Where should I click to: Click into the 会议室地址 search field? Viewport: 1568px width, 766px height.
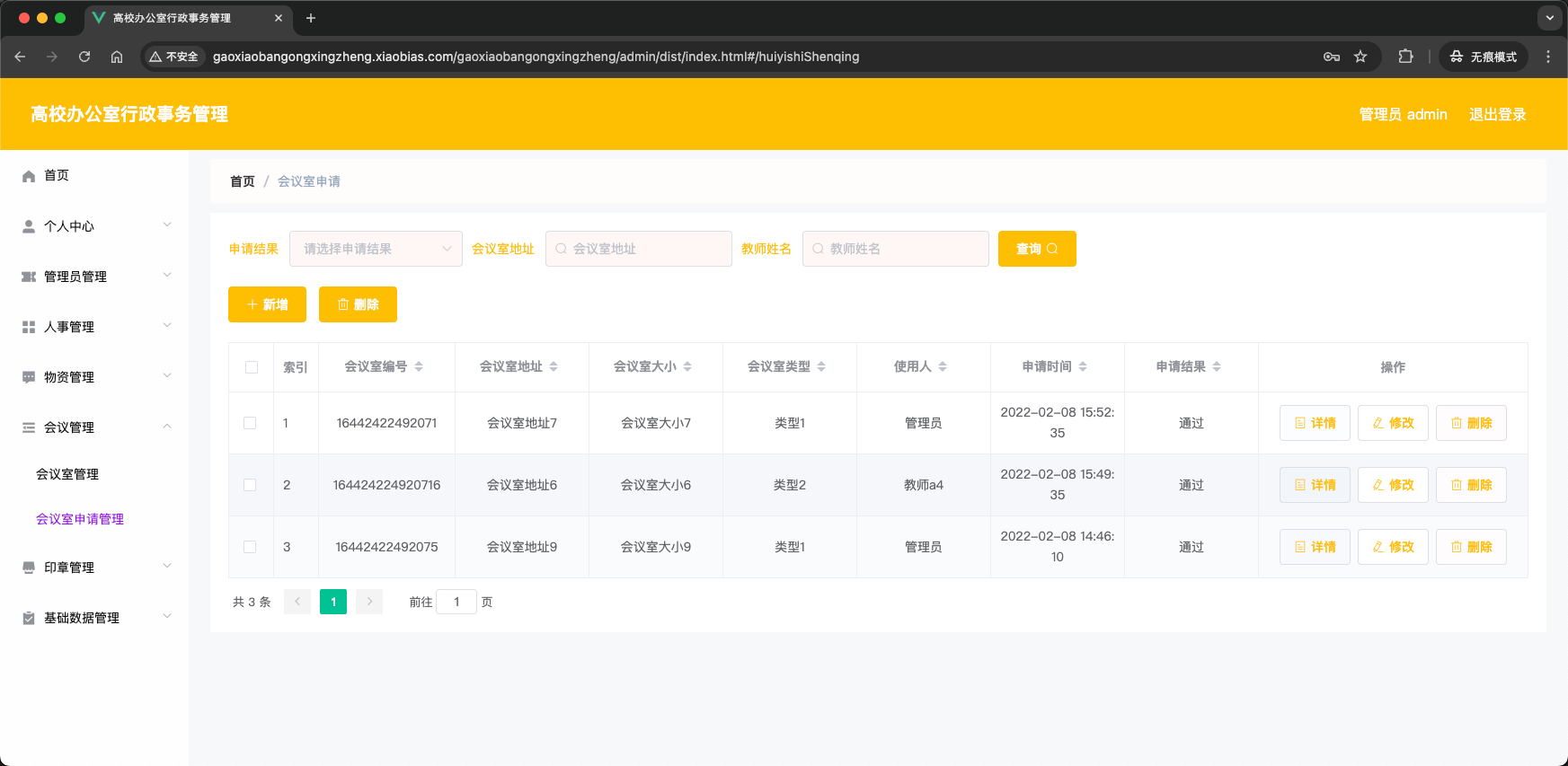(x=639, y=249)
